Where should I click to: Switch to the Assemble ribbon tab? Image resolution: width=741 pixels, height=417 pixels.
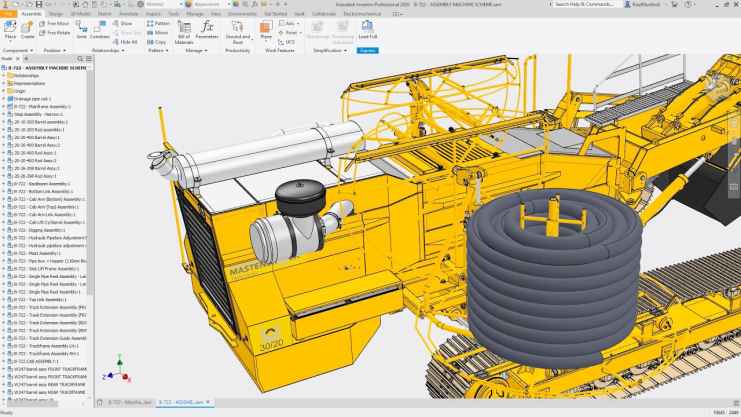tap(32, 13)
